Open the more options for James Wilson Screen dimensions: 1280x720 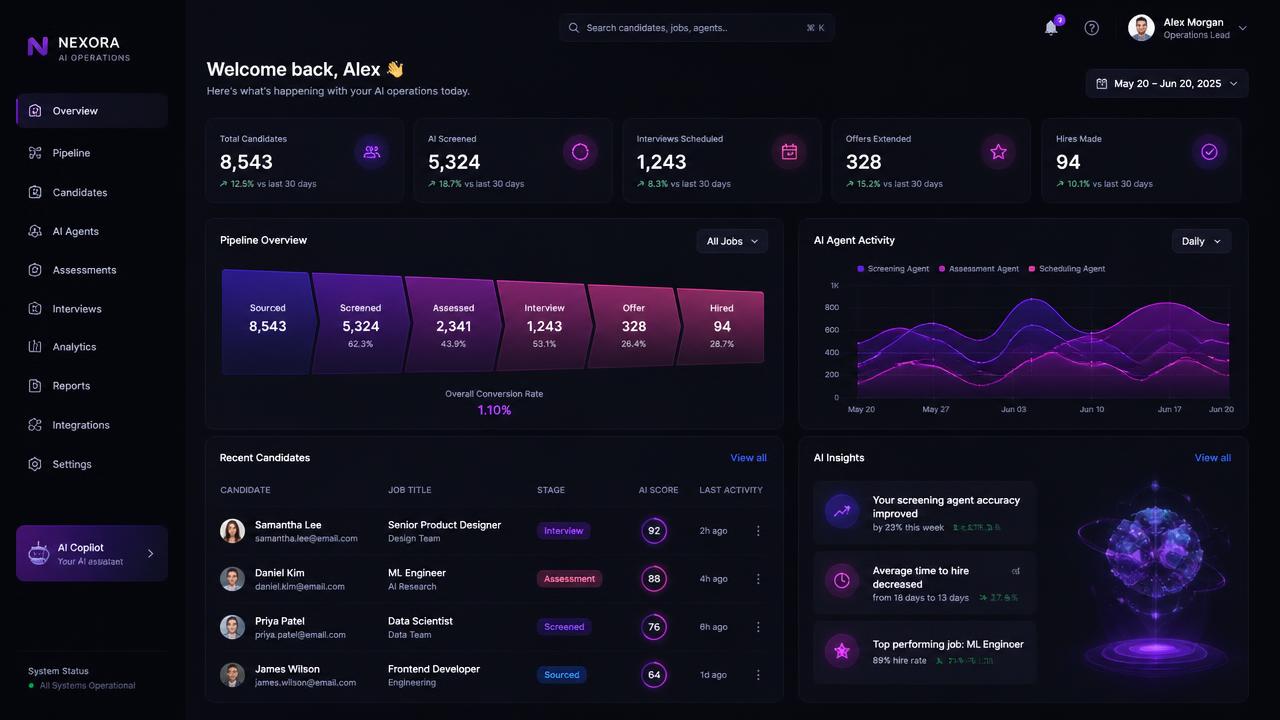coord(758,675)
